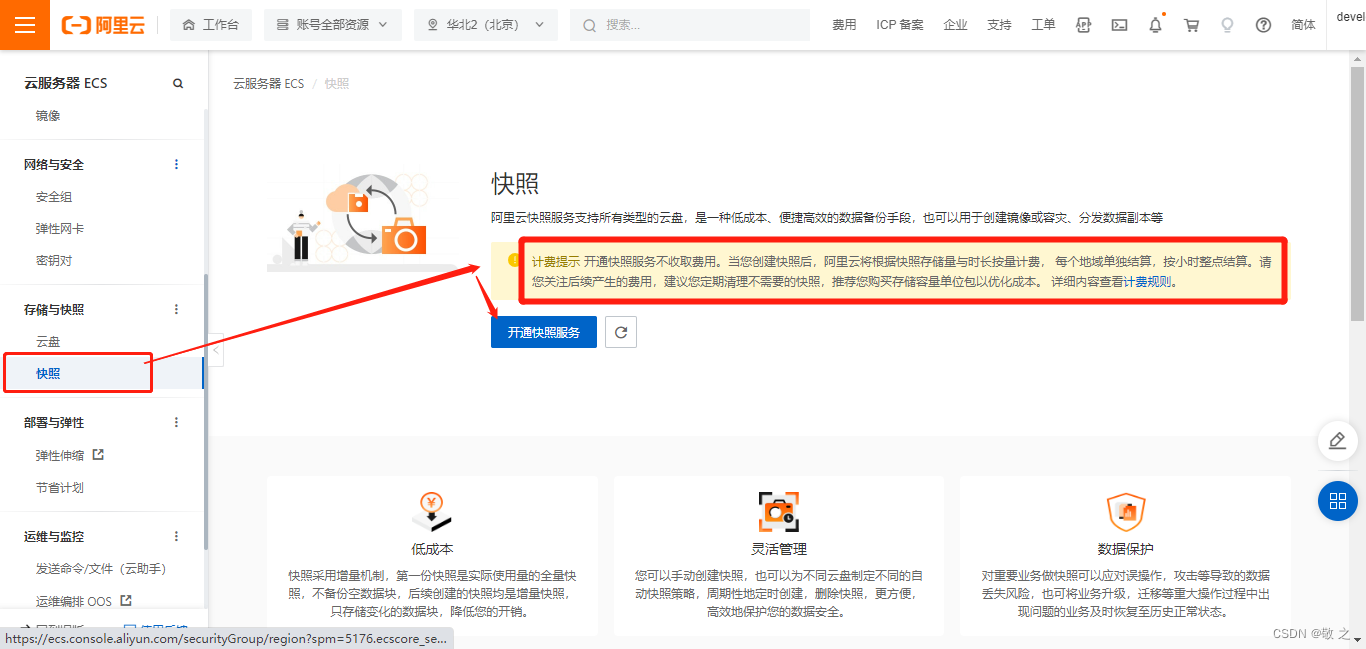Click the 灵活管理 camera icon
The image size is (1366, 649).
[x=779, y=512]
